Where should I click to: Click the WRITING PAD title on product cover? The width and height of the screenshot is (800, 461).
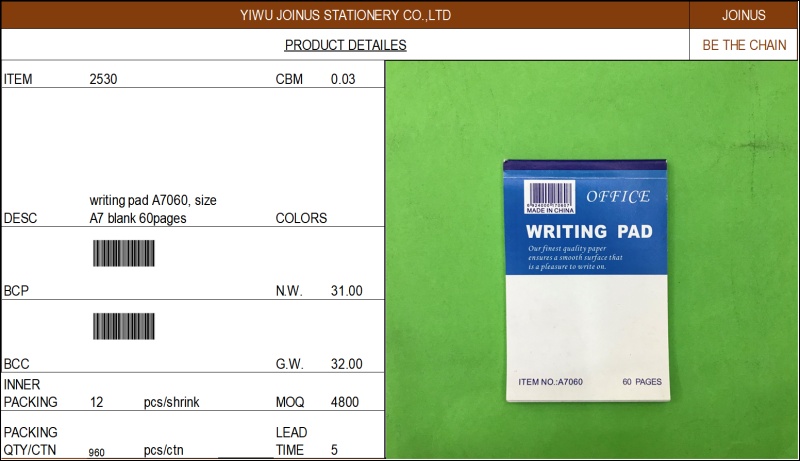(590, 232)
